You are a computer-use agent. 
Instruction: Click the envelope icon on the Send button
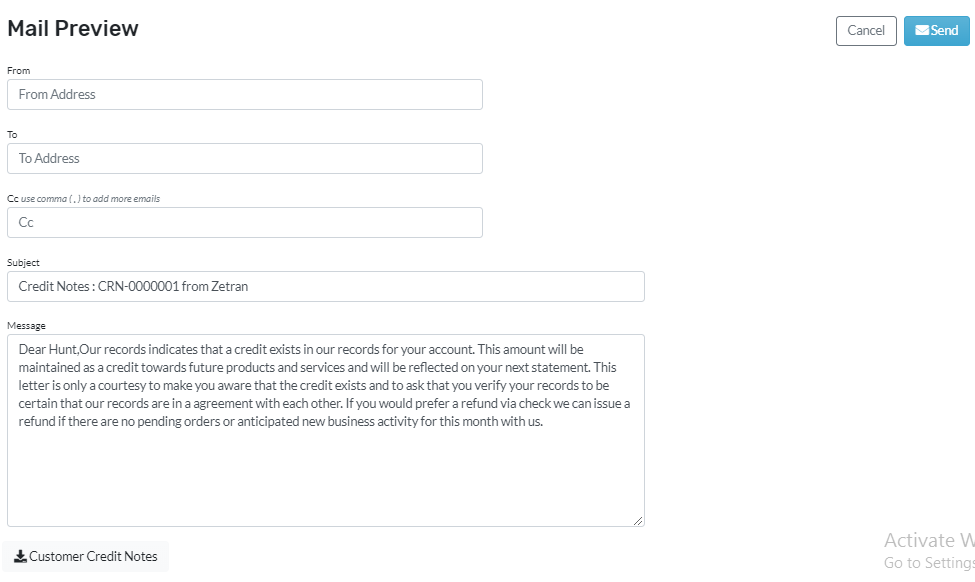click(922, 30)
